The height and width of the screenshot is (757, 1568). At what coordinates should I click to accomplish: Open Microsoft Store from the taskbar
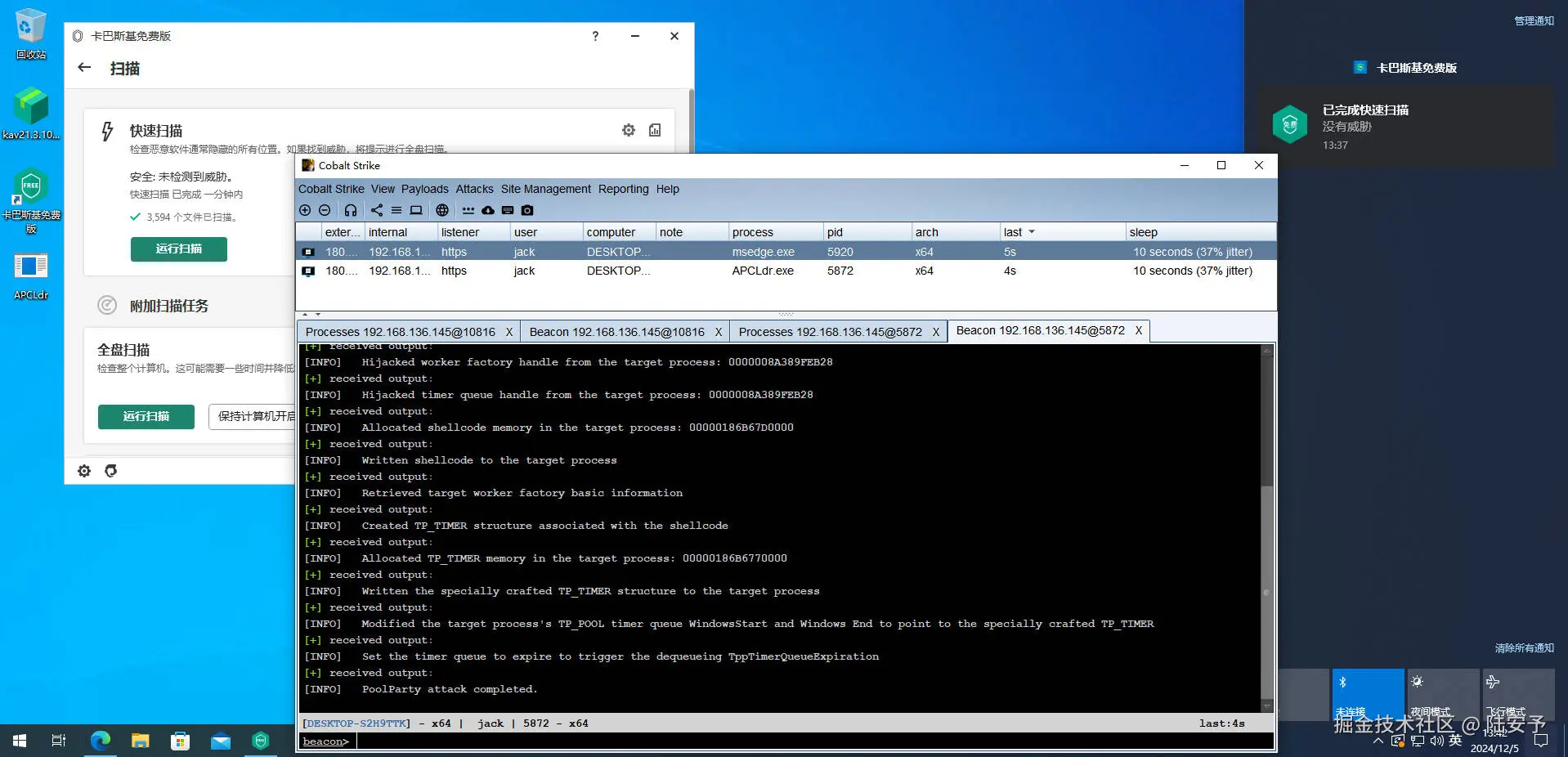coord(181,741)
